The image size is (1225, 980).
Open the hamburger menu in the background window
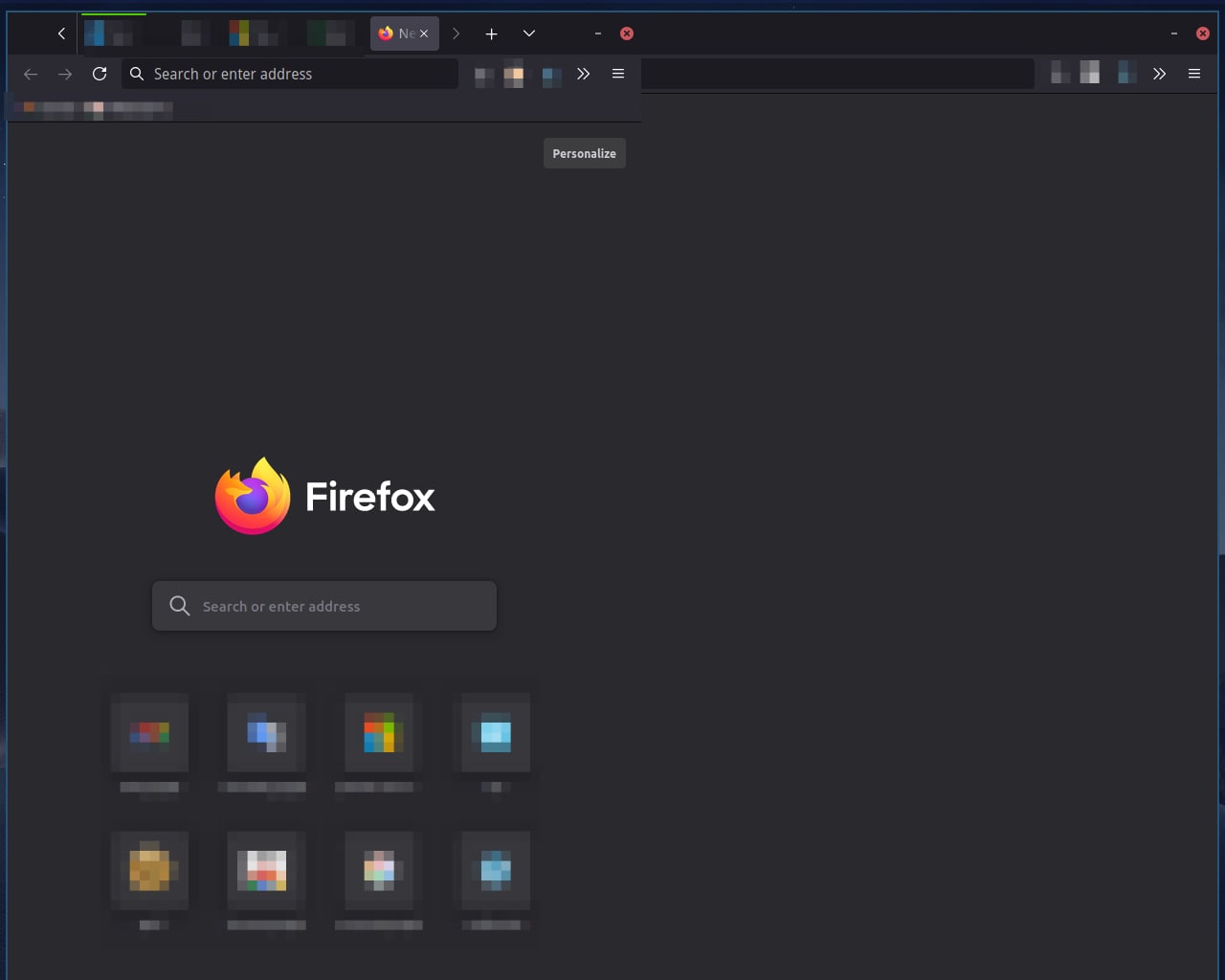point(1194,74)
